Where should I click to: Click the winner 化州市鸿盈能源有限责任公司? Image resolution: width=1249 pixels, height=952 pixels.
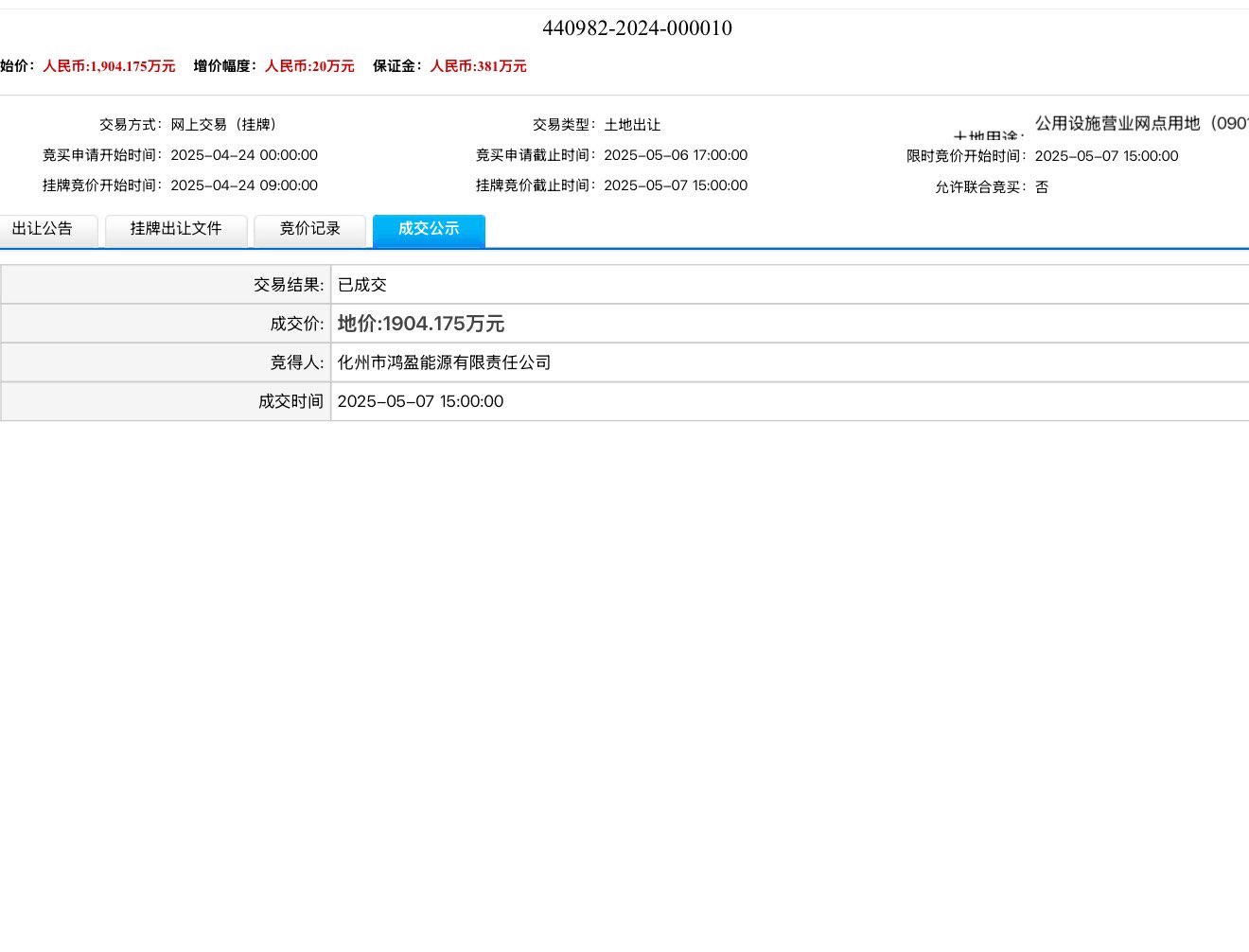444,362
